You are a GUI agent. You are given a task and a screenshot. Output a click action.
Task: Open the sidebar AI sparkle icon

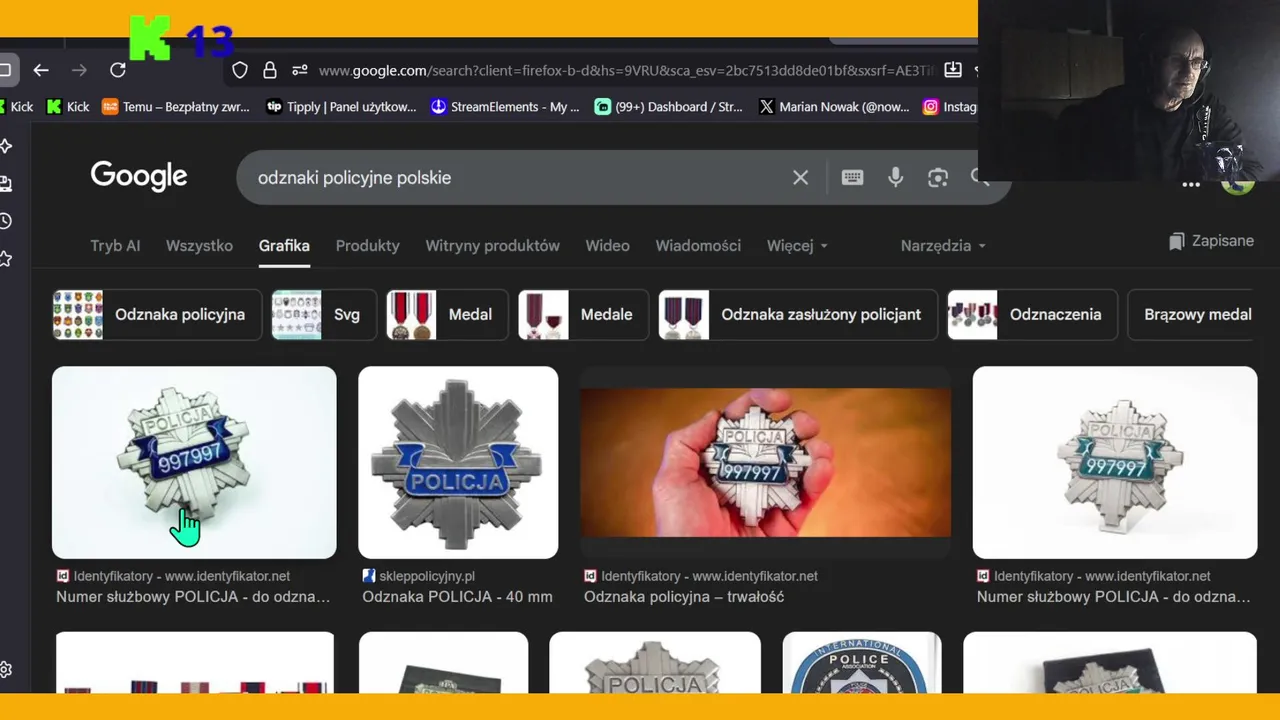tap(5, 146)
